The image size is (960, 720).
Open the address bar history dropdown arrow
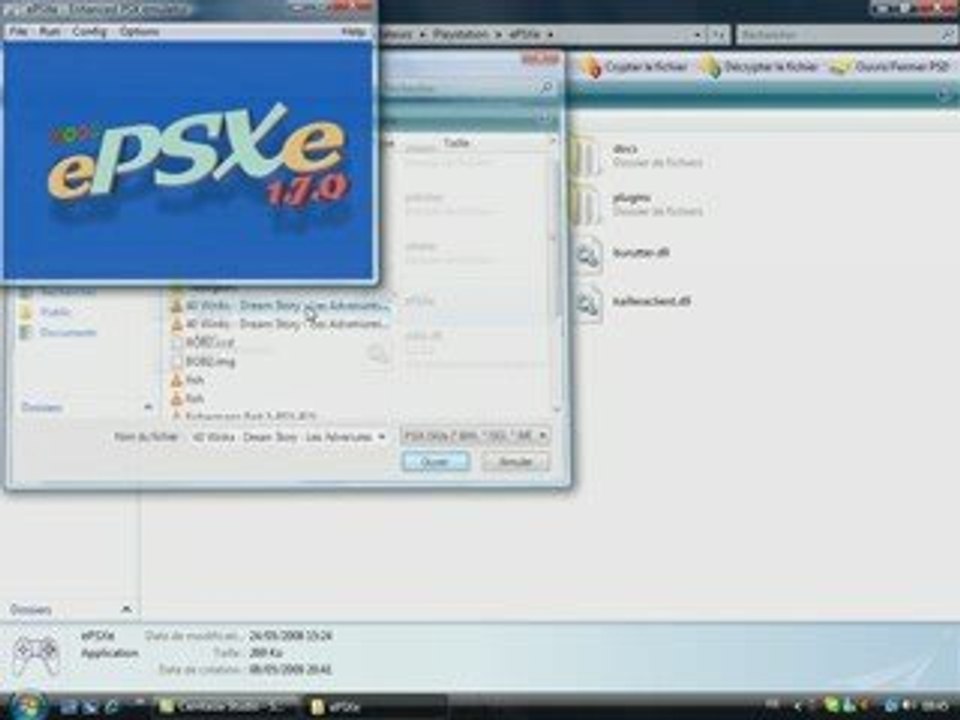(697, 34)
